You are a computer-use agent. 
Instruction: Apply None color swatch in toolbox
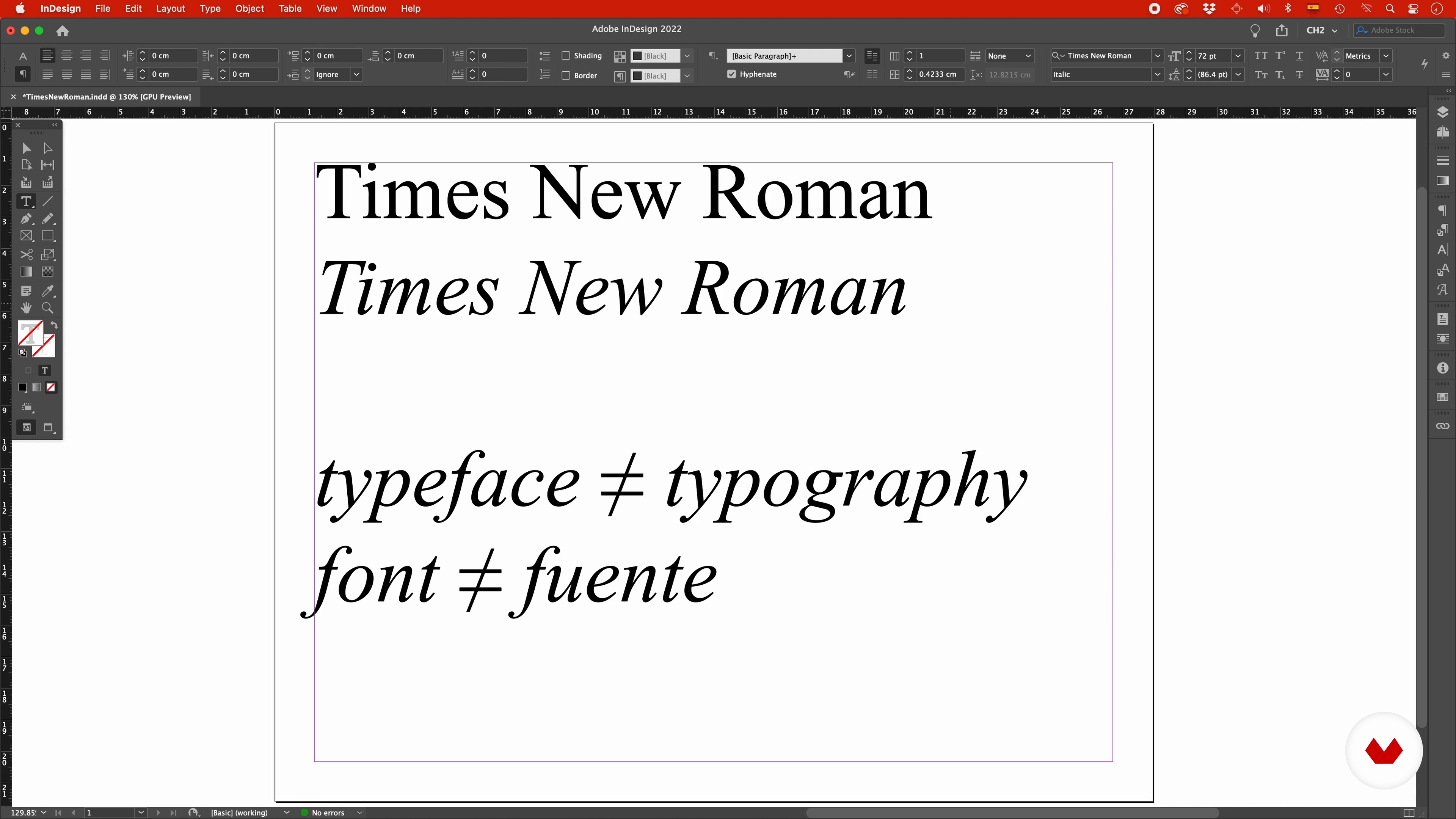click(x=51, y=387)
